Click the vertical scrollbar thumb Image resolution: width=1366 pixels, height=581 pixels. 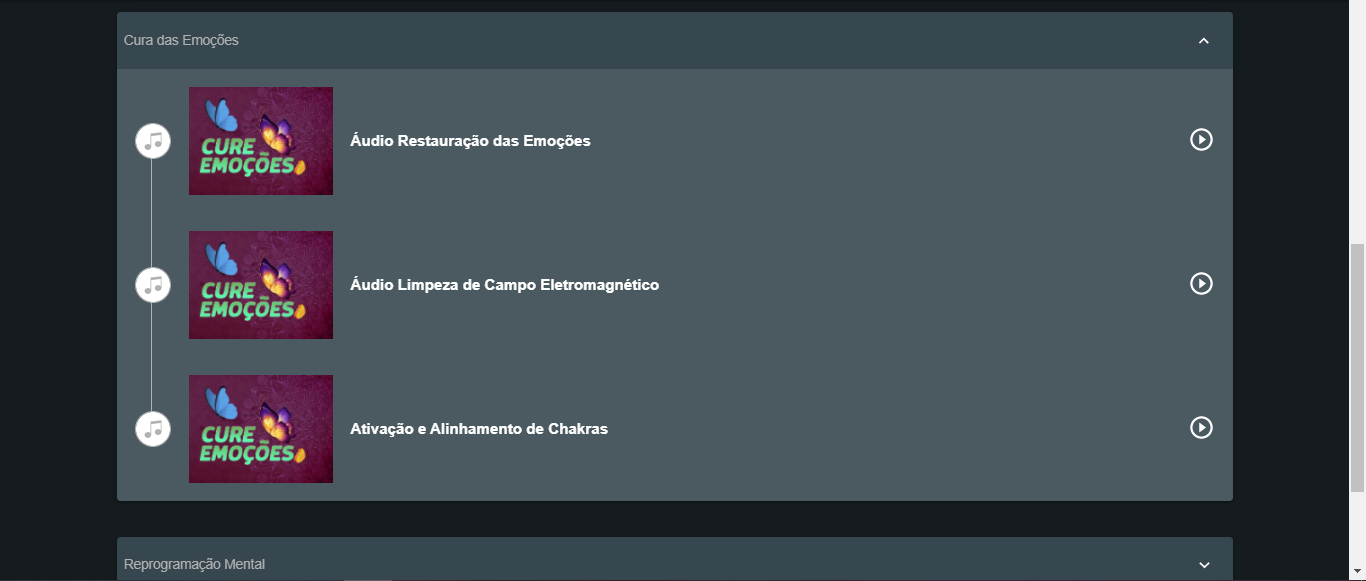[1357, 365]
